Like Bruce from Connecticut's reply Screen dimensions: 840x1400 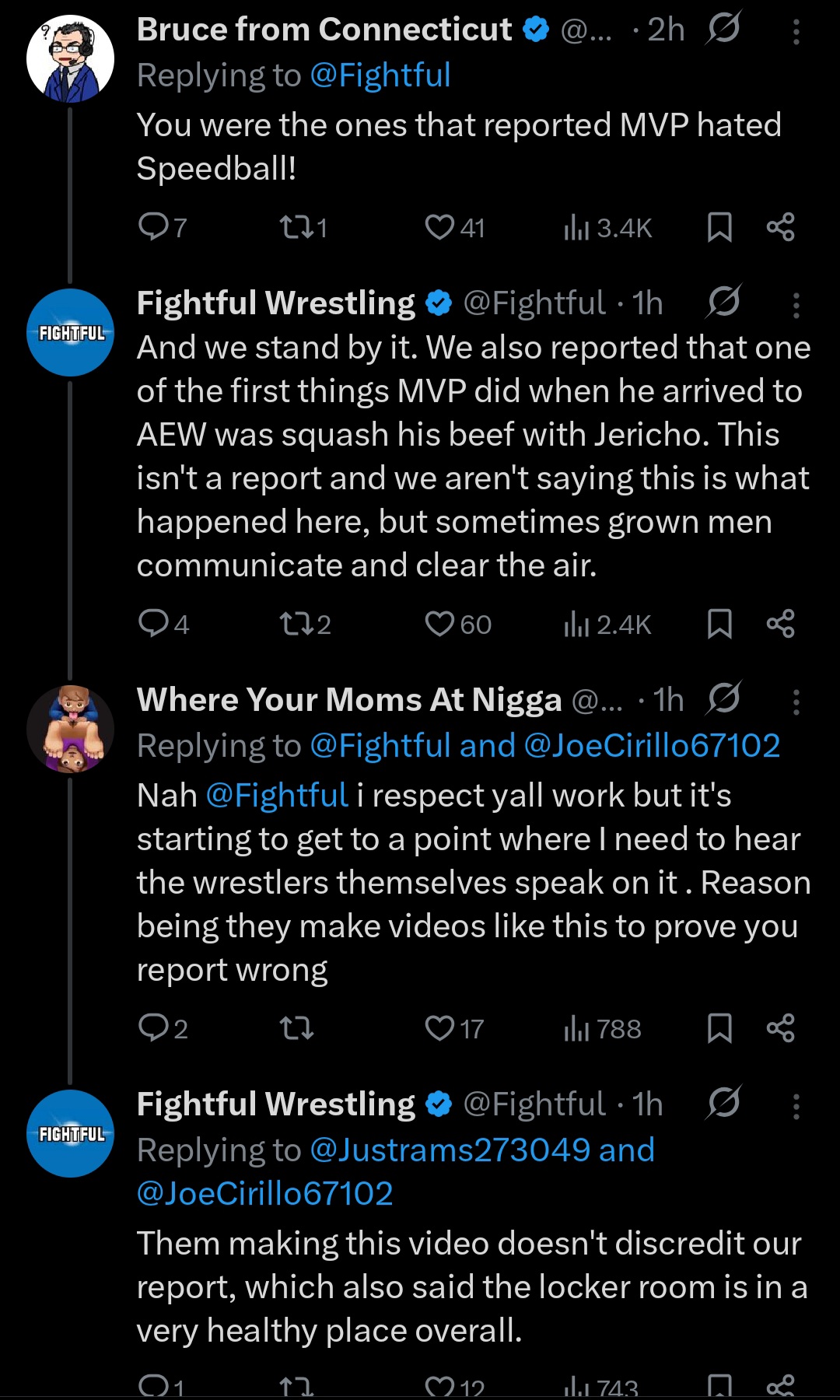pos(439,227)
